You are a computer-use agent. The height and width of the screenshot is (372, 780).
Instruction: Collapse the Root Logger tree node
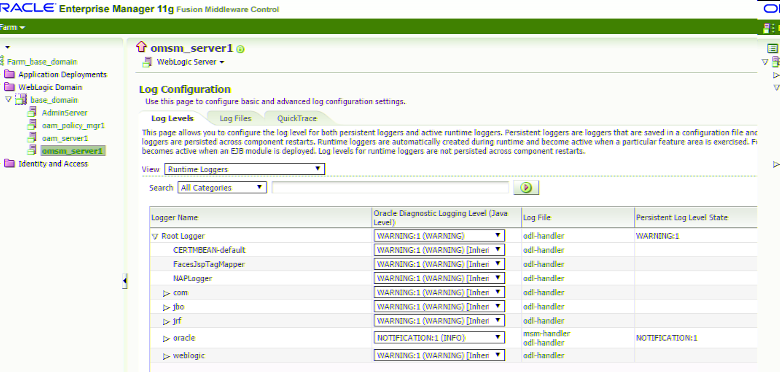click(155, 237)
